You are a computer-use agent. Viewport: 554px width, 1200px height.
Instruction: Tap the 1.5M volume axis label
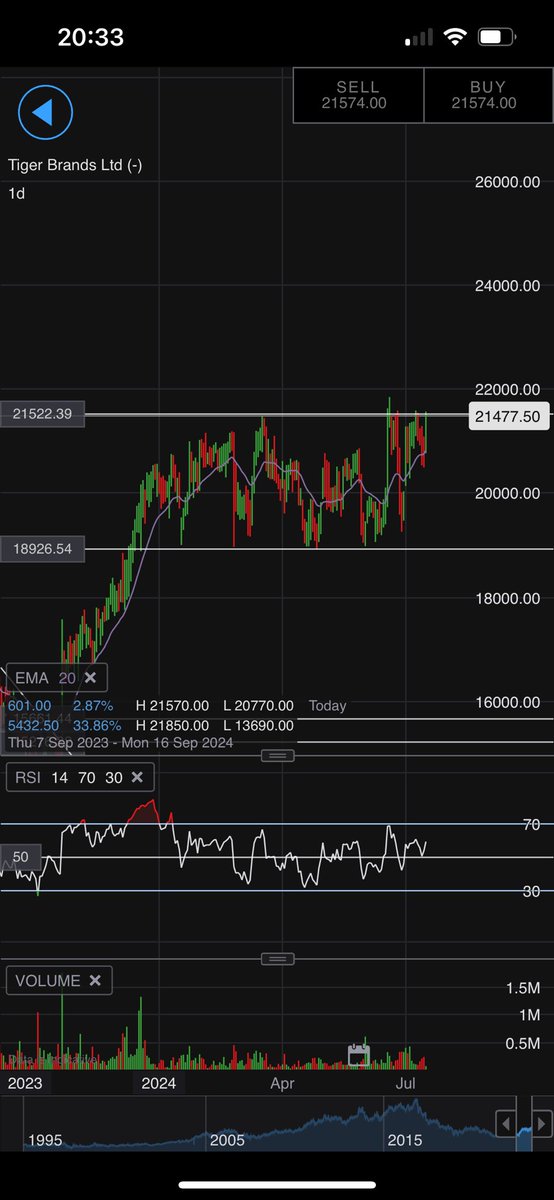click(x=523, y=988)
